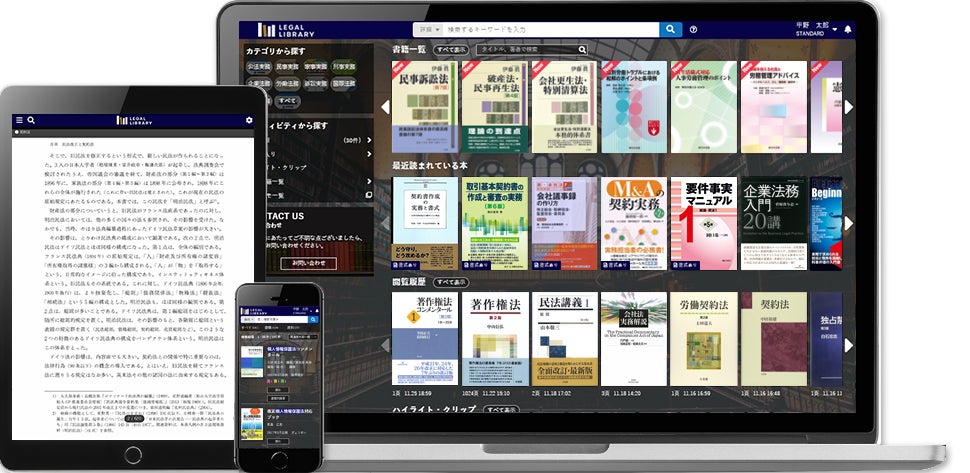Open tablet hamburger menu icon

19,121
